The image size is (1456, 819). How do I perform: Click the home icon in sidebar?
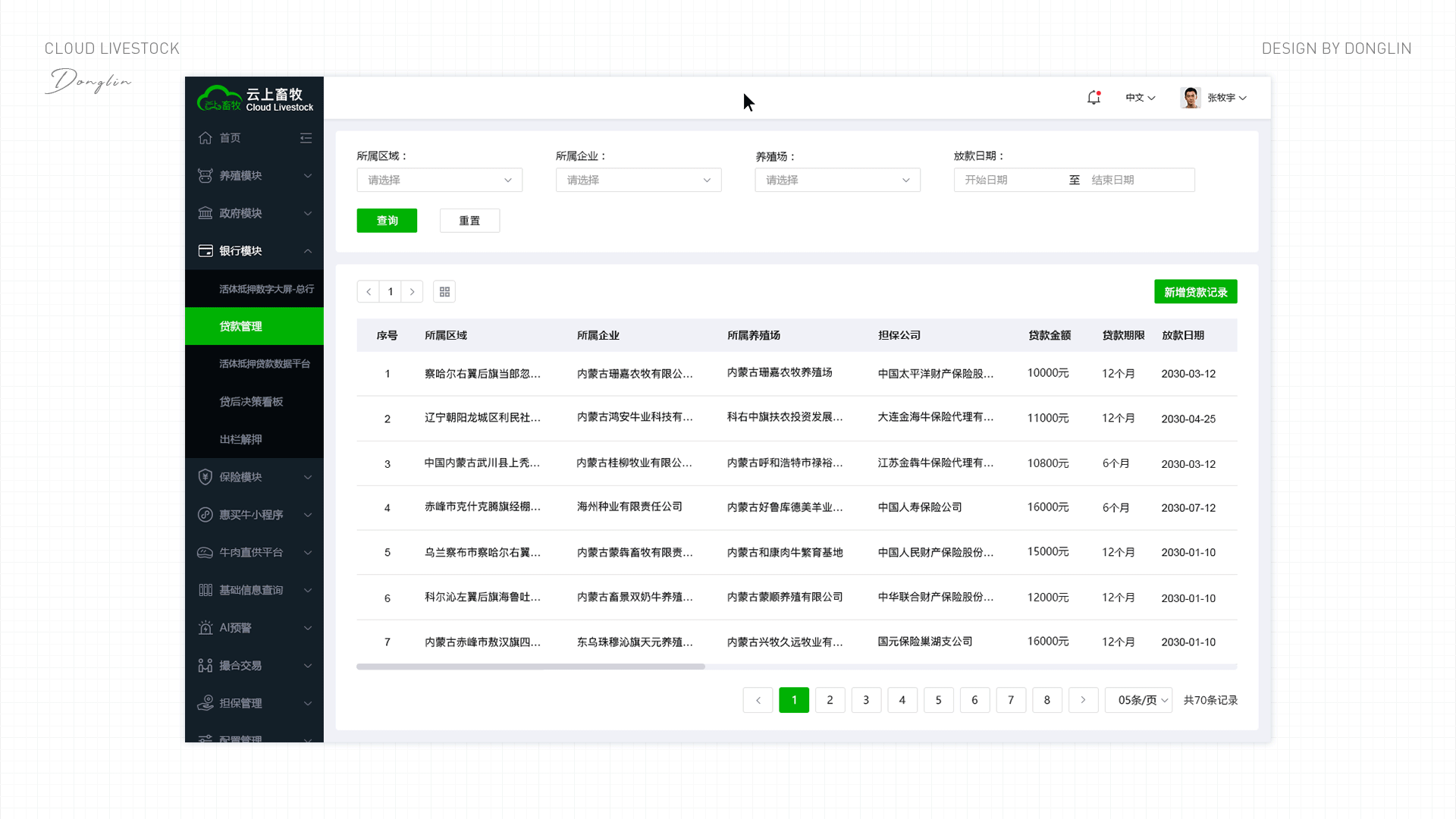pos(206,138)
